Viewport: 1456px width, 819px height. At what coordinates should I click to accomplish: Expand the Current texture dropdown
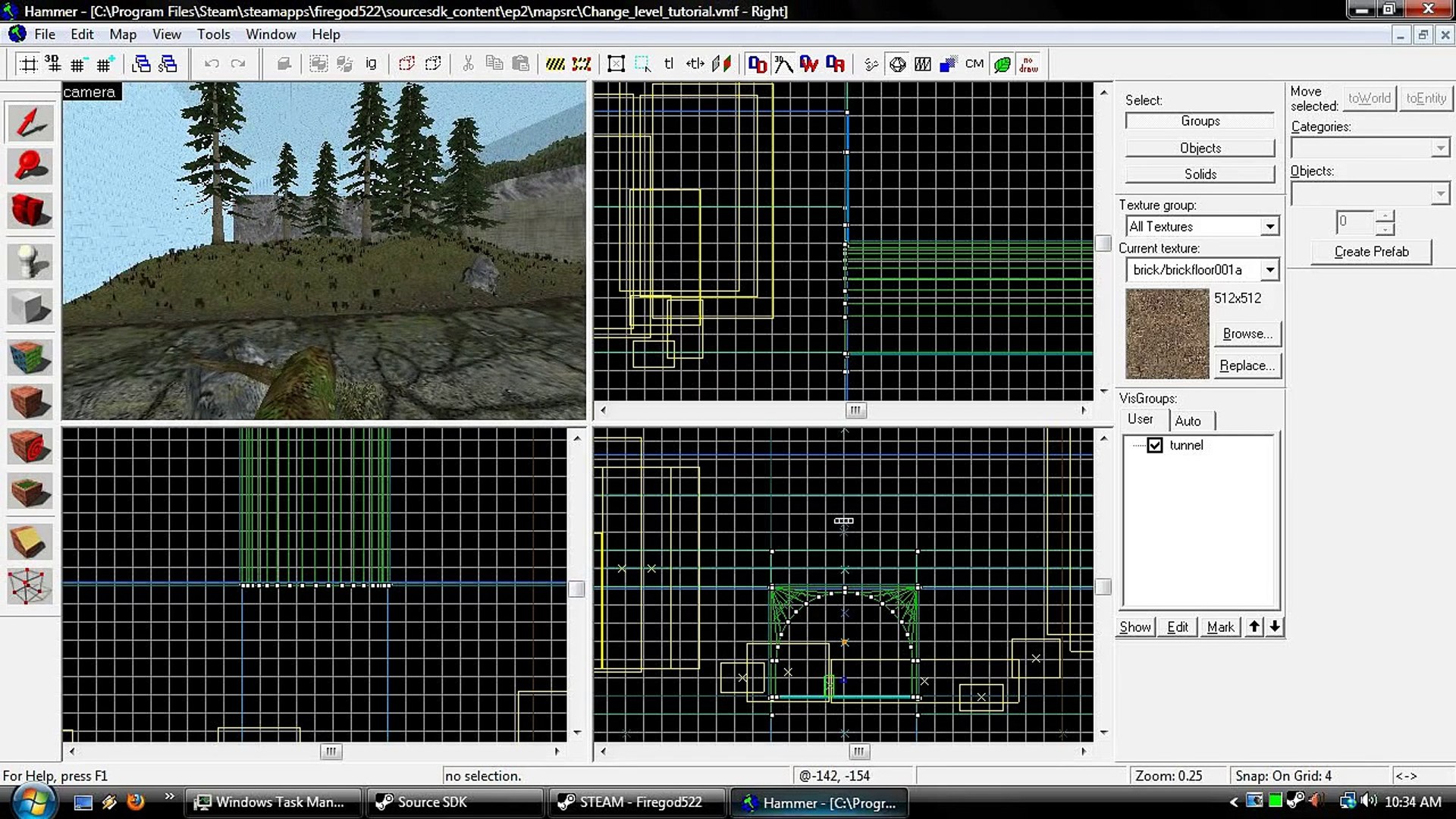1269,270
